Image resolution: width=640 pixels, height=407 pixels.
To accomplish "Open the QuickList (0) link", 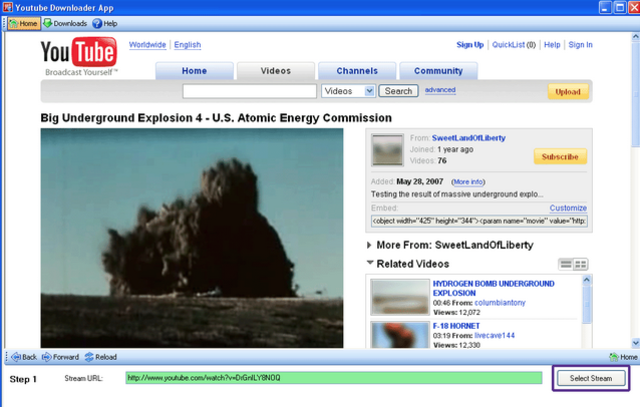I will (x=513, y=45).
